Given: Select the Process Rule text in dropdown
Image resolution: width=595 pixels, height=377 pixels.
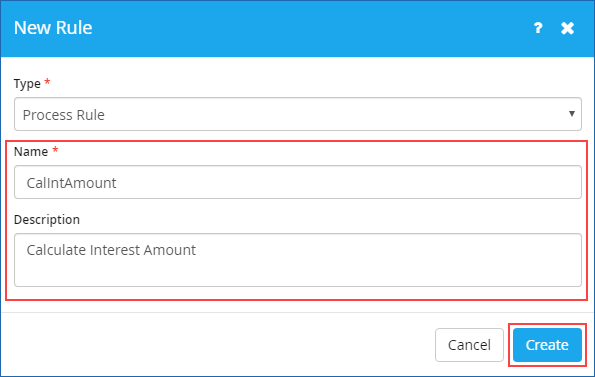Looking at the screenshot, I should pyautogui.click(x=63, y=115).
